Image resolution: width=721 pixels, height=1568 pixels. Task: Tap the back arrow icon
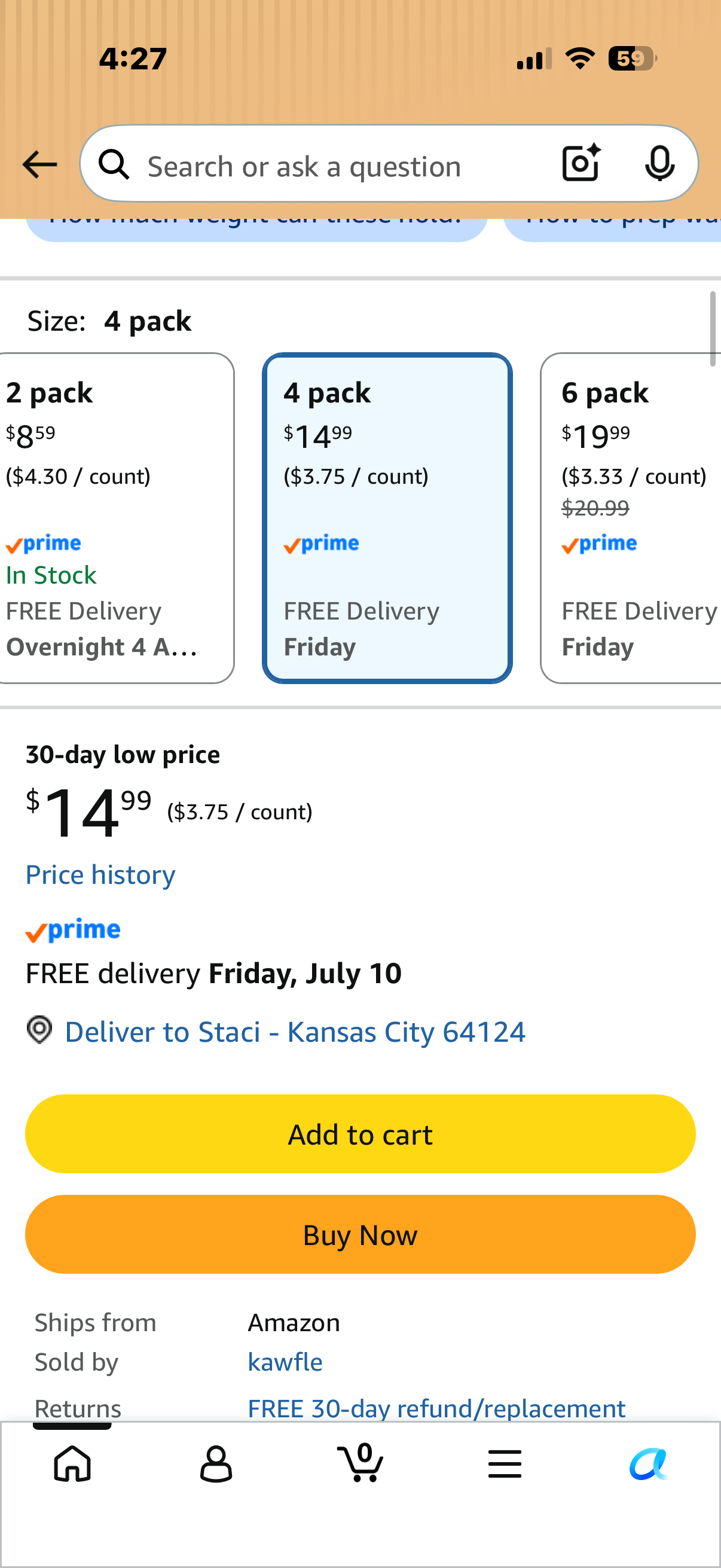(x=39, y=164)
